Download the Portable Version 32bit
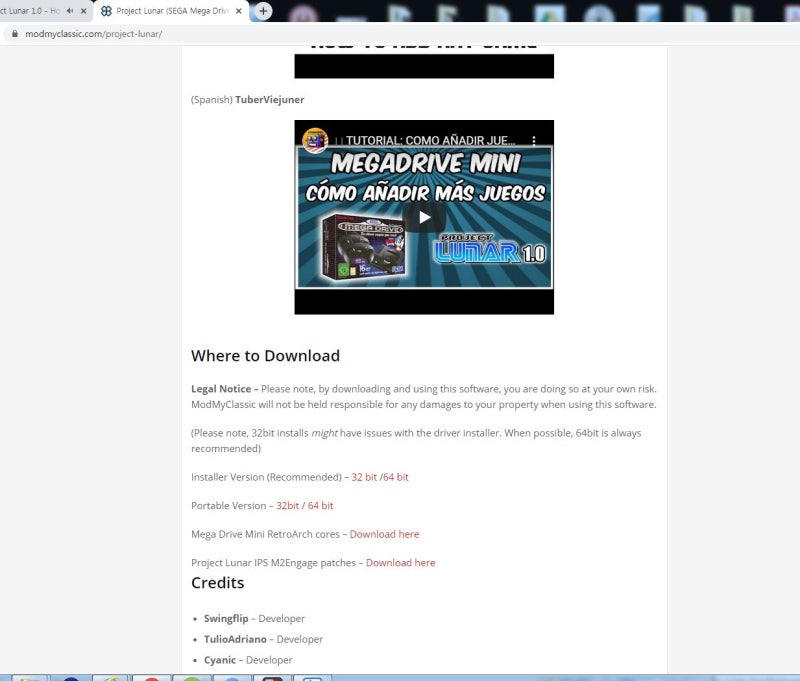This screenshot has width=800, height=681. (288, 506)
